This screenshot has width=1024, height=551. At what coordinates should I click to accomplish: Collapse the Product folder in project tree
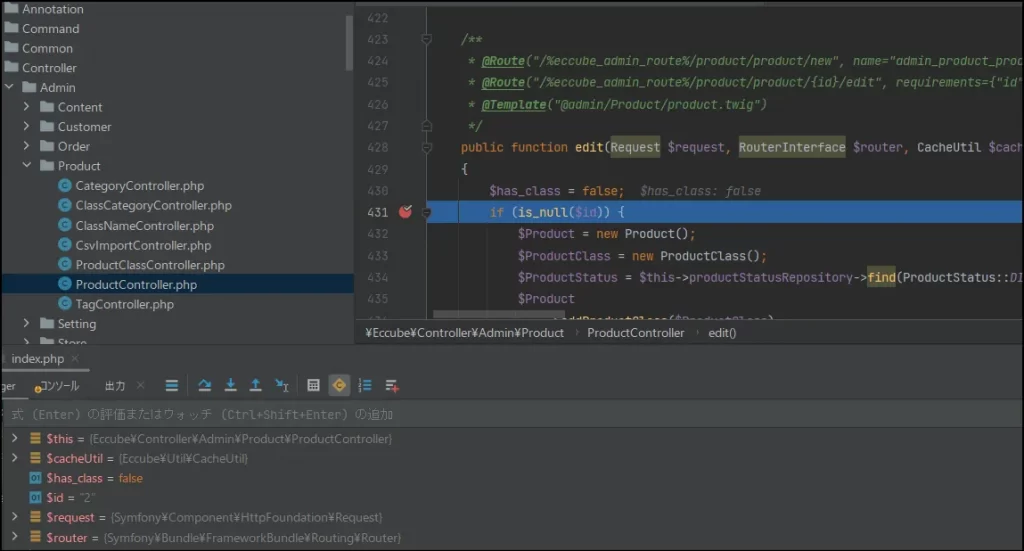[27, 166]
